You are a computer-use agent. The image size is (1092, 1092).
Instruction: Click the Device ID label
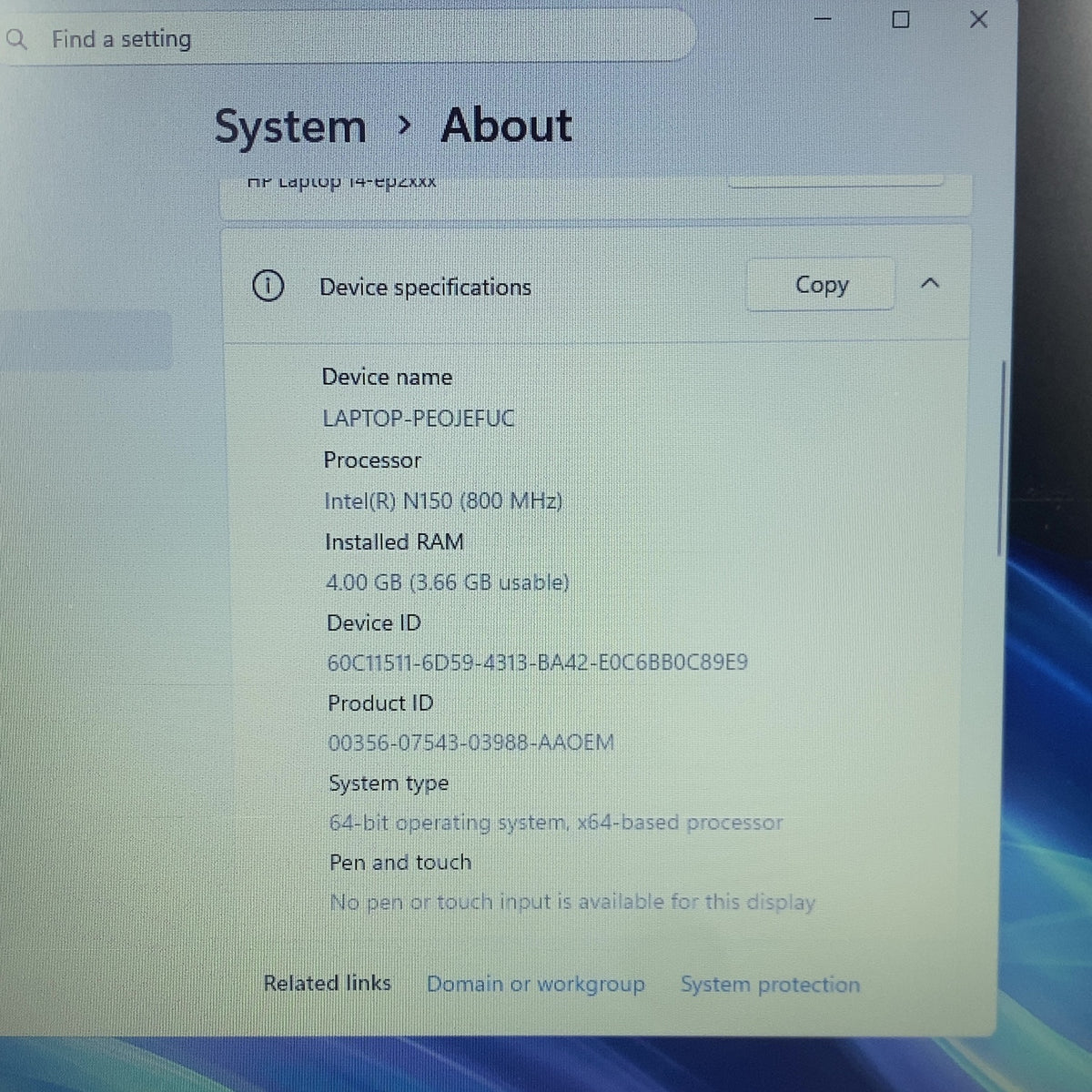click(374, 623)
